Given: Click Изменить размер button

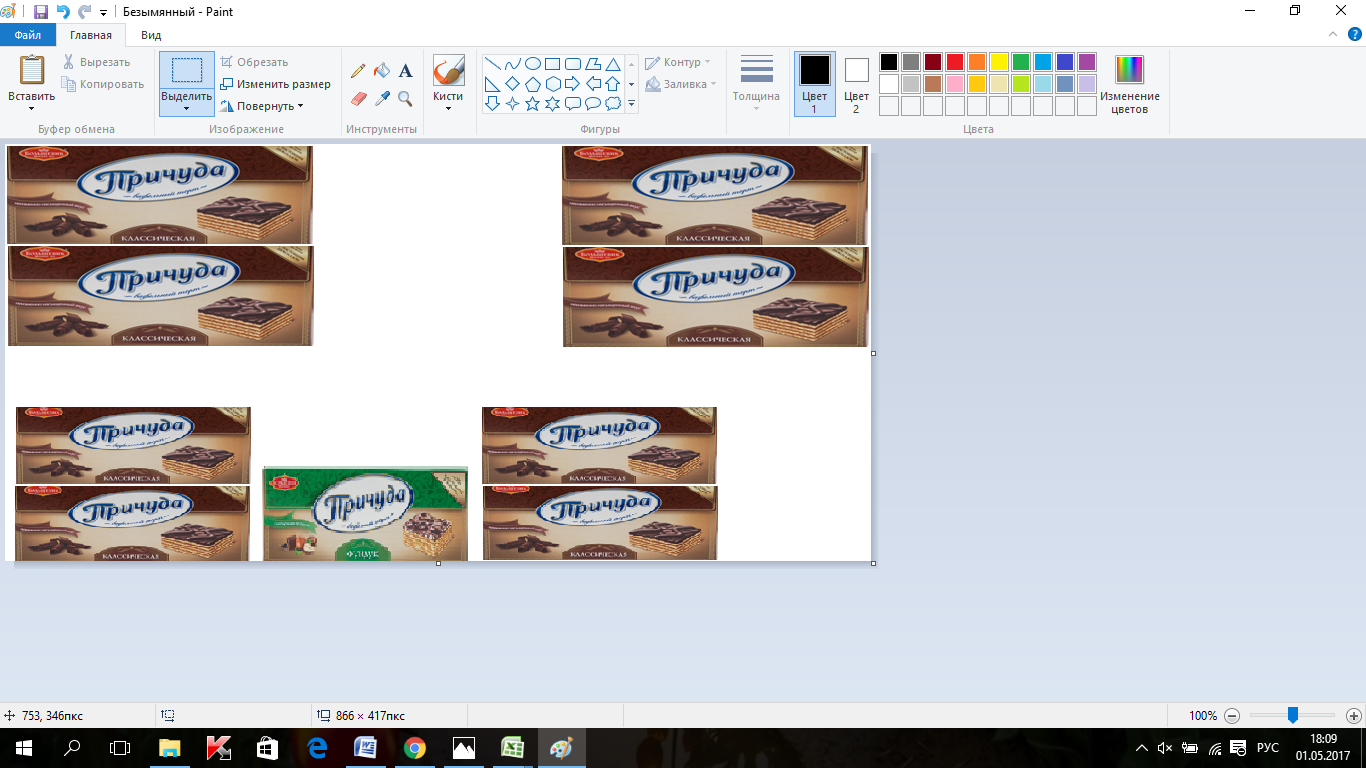Looking at the screenshot, I should (275, 84).
